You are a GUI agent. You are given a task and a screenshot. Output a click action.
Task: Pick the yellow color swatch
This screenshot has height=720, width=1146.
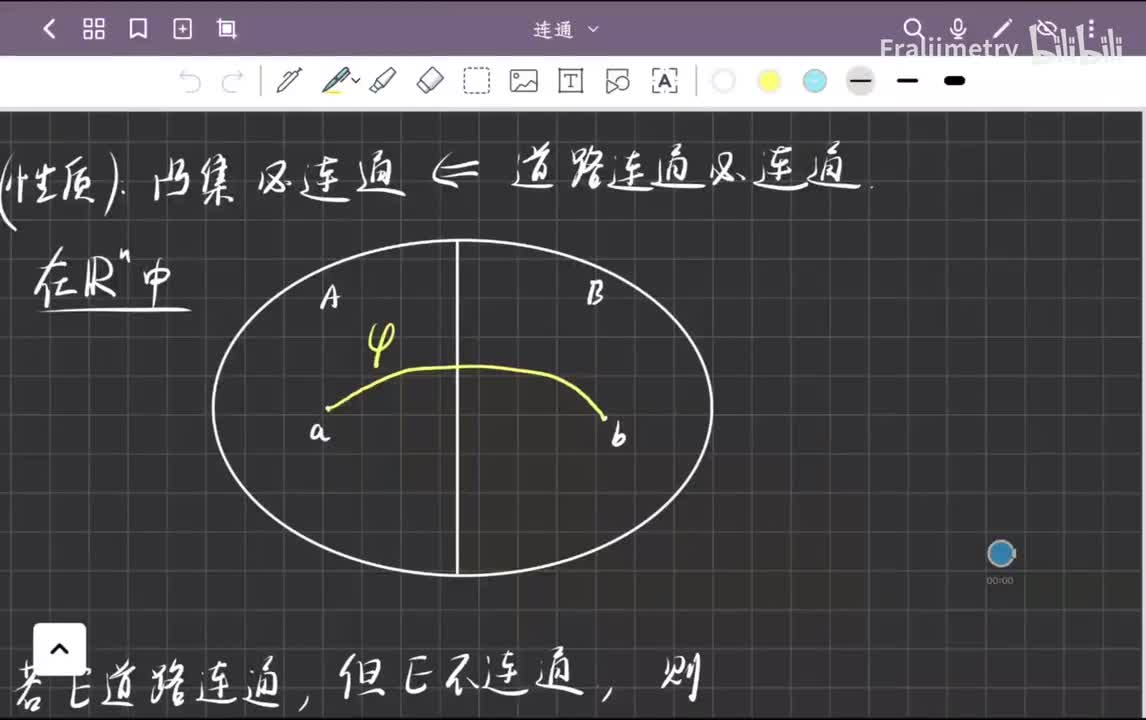(769, 81)
